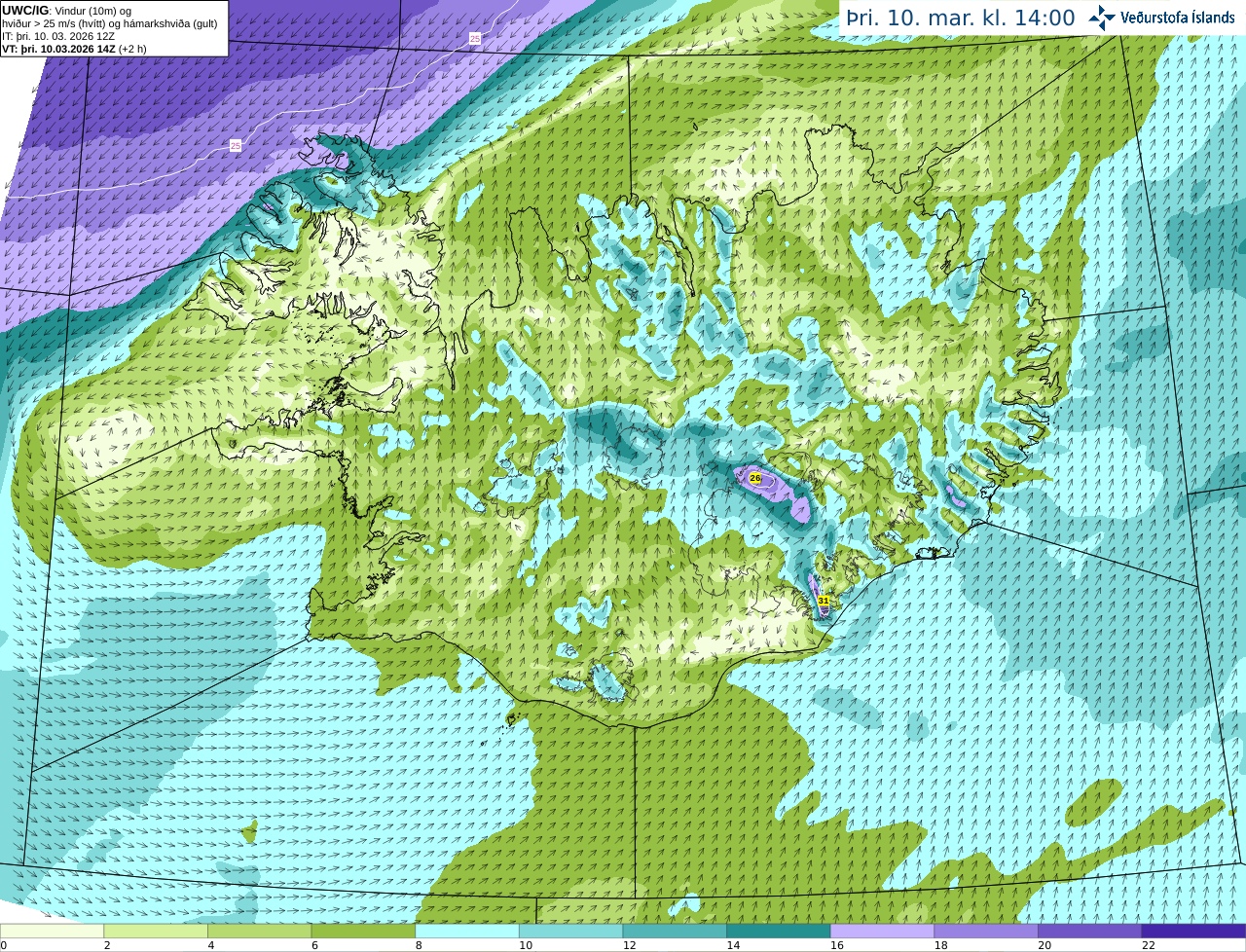The image size is (1246, 952).
Task: Pick the 16–18 m/s pale lavender swatch
Action: coord(883,931)
